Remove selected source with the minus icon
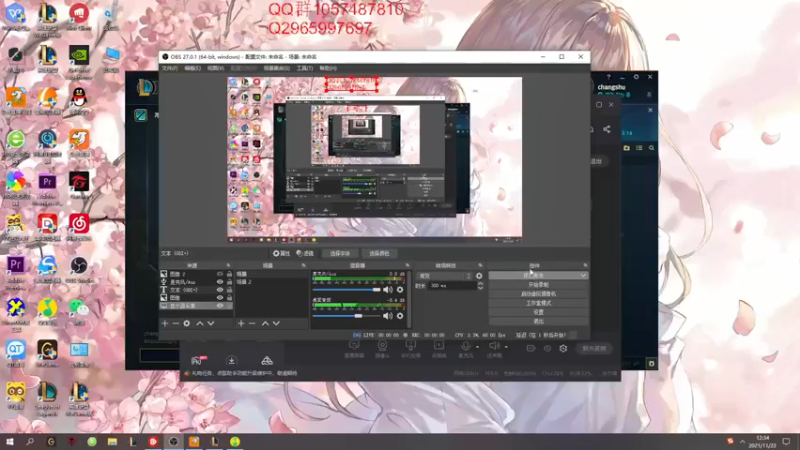 point(176,323)
